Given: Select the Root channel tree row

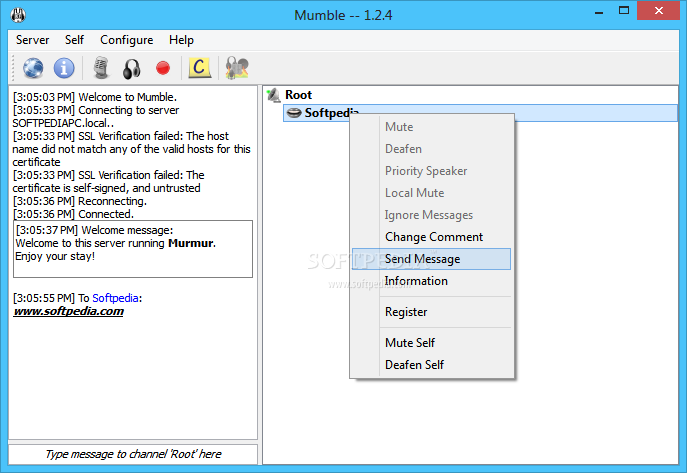Looking at the screenshot, I should (471, 95).
